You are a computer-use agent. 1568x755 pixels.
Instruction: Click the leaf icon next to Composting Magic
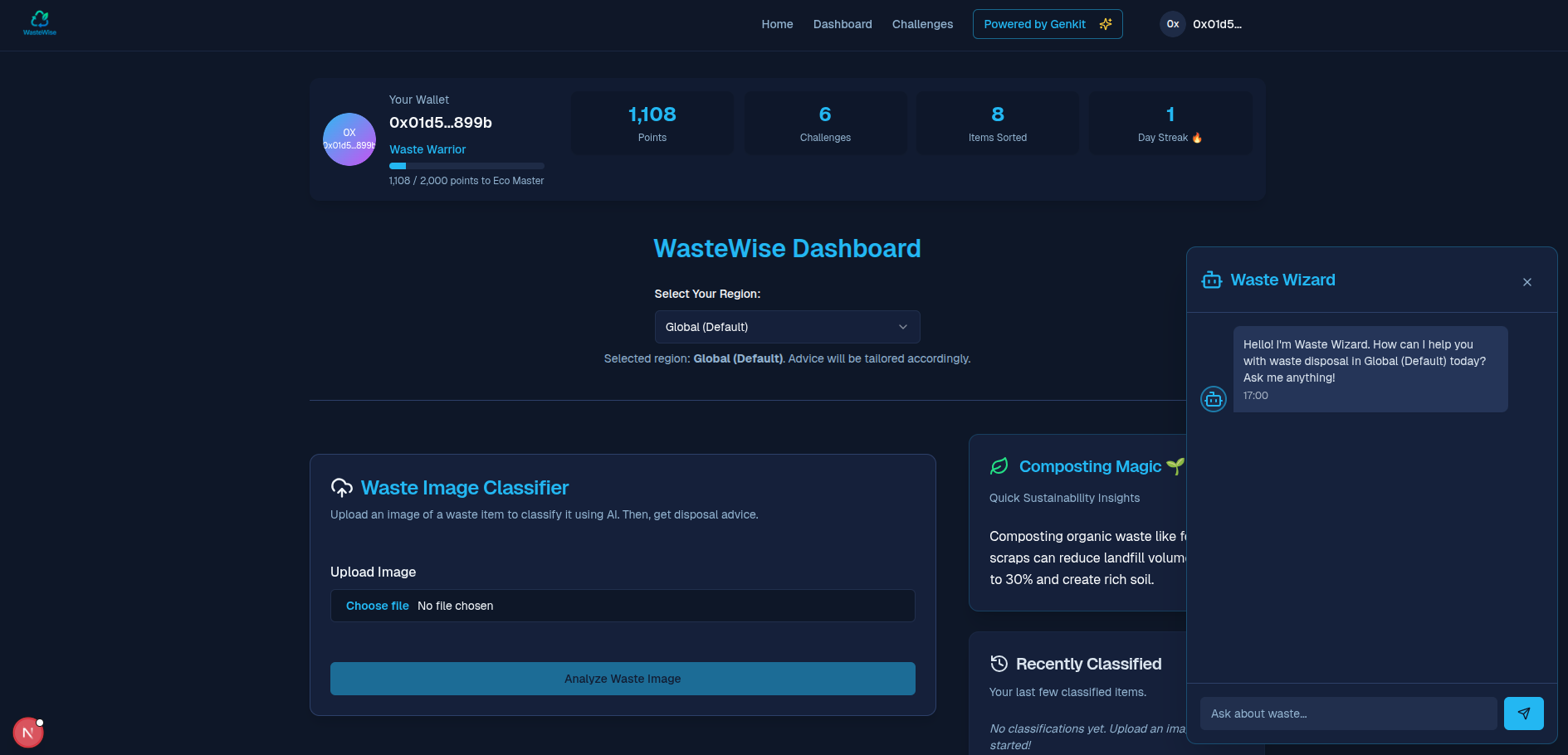(999, 466)
